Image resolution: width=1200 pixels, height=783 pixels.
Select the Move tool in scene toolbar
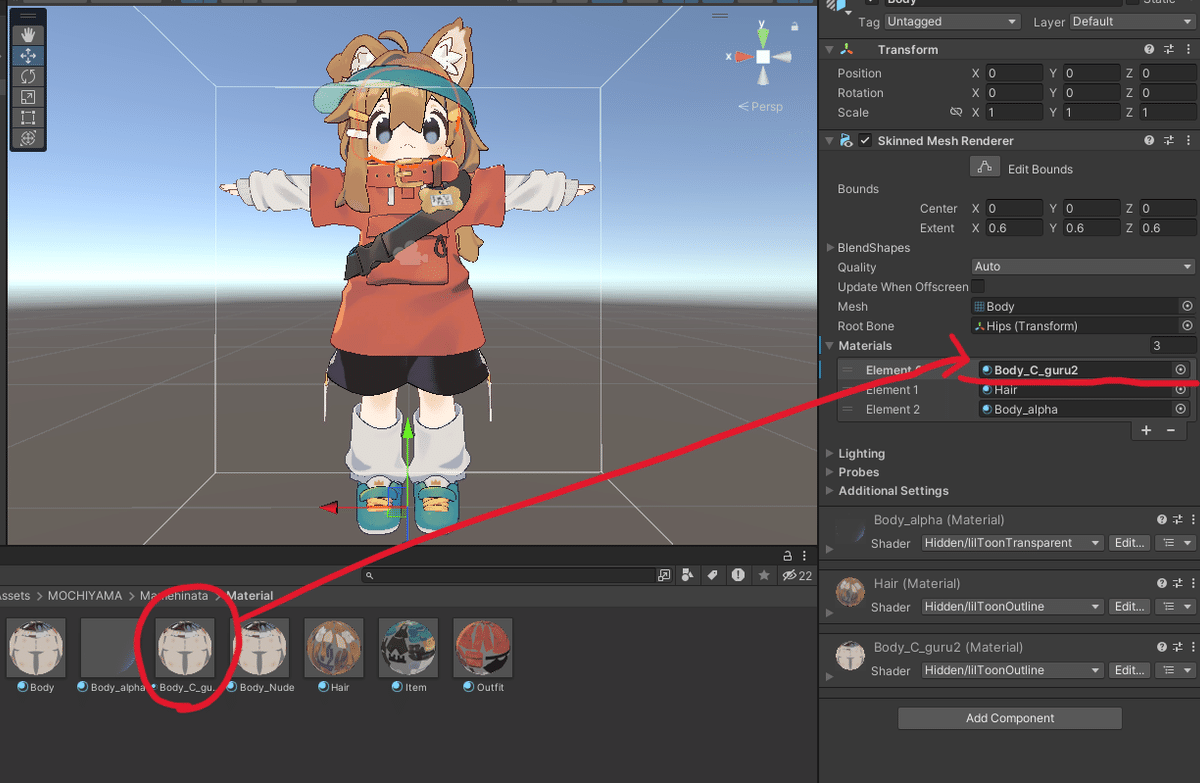28,56
